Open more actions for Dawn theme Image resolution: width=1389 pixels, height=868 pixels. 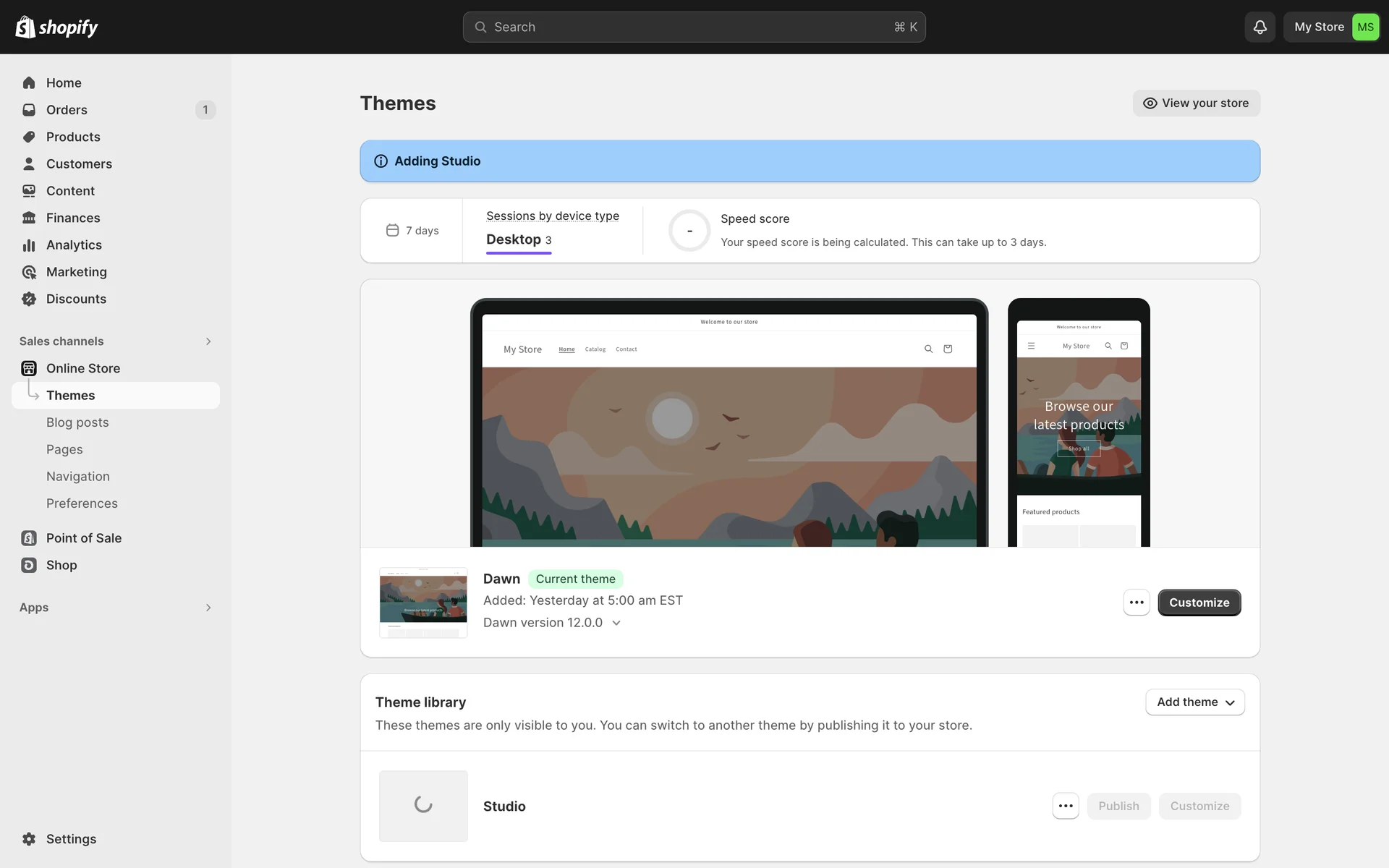(x=1136, y=603)
